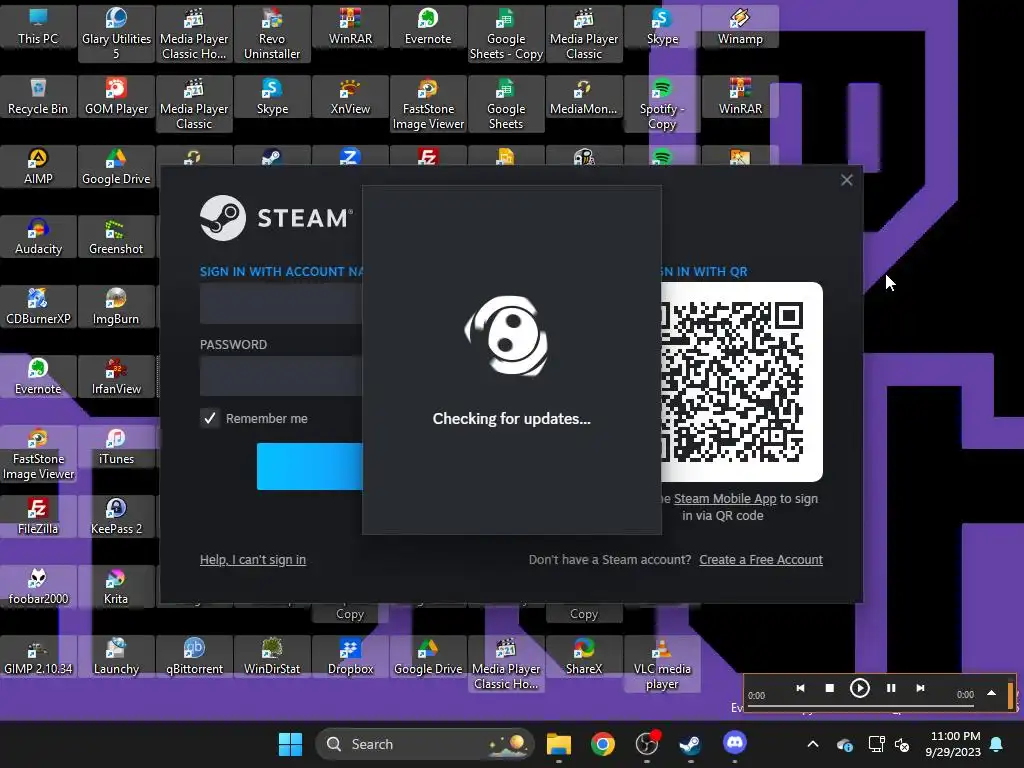Open the Steam Mobile App link
Image resolution: width=1024 pixels, height=768 pixels.
[x=725, y=499]
